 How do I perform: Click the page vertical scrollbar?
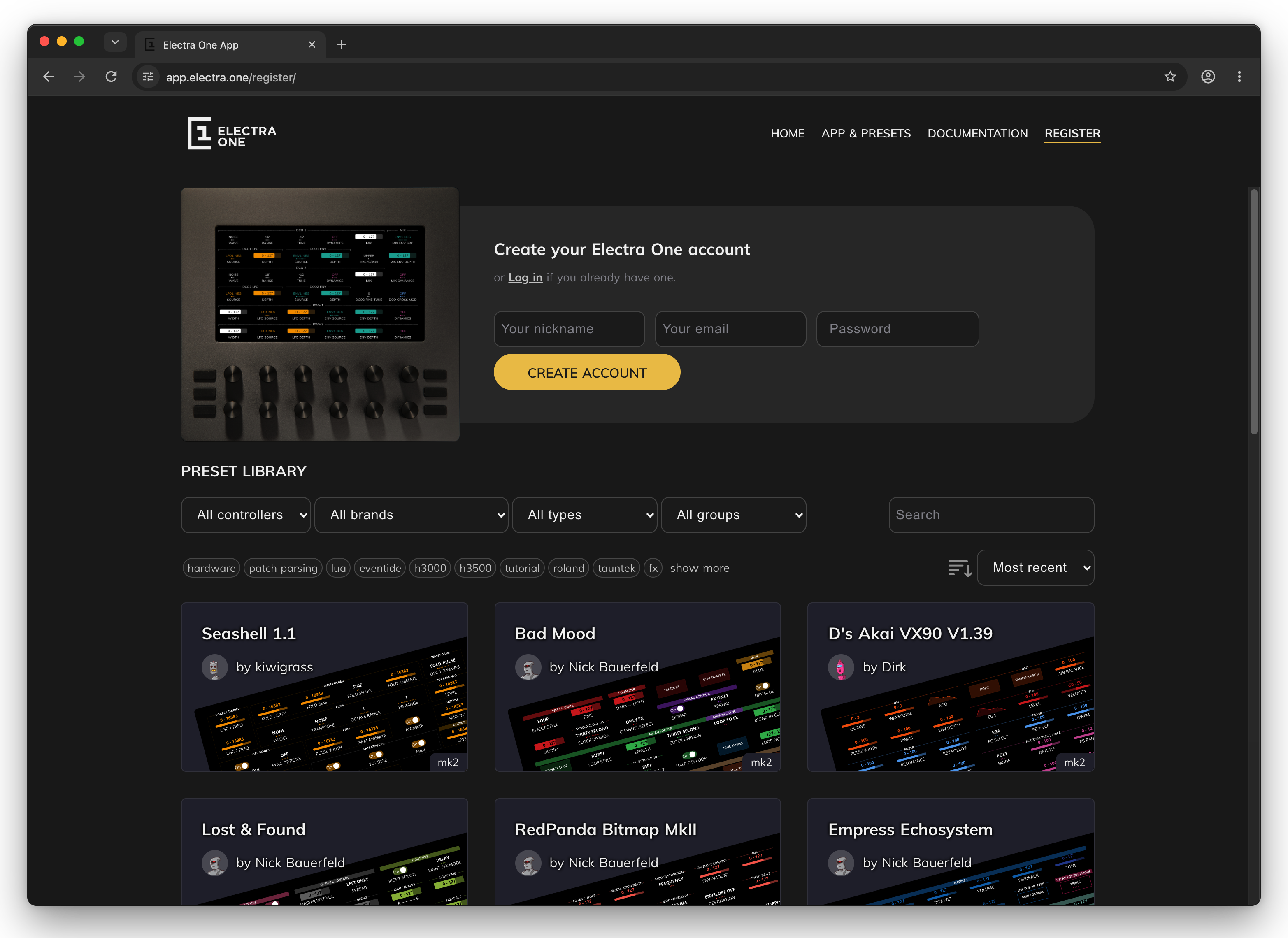(x=1254, y=312)
